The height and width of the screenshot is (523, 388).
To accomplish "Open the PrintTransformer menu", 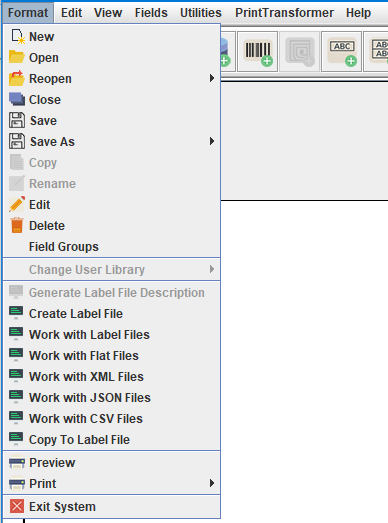I will click(x=284, y=13).
